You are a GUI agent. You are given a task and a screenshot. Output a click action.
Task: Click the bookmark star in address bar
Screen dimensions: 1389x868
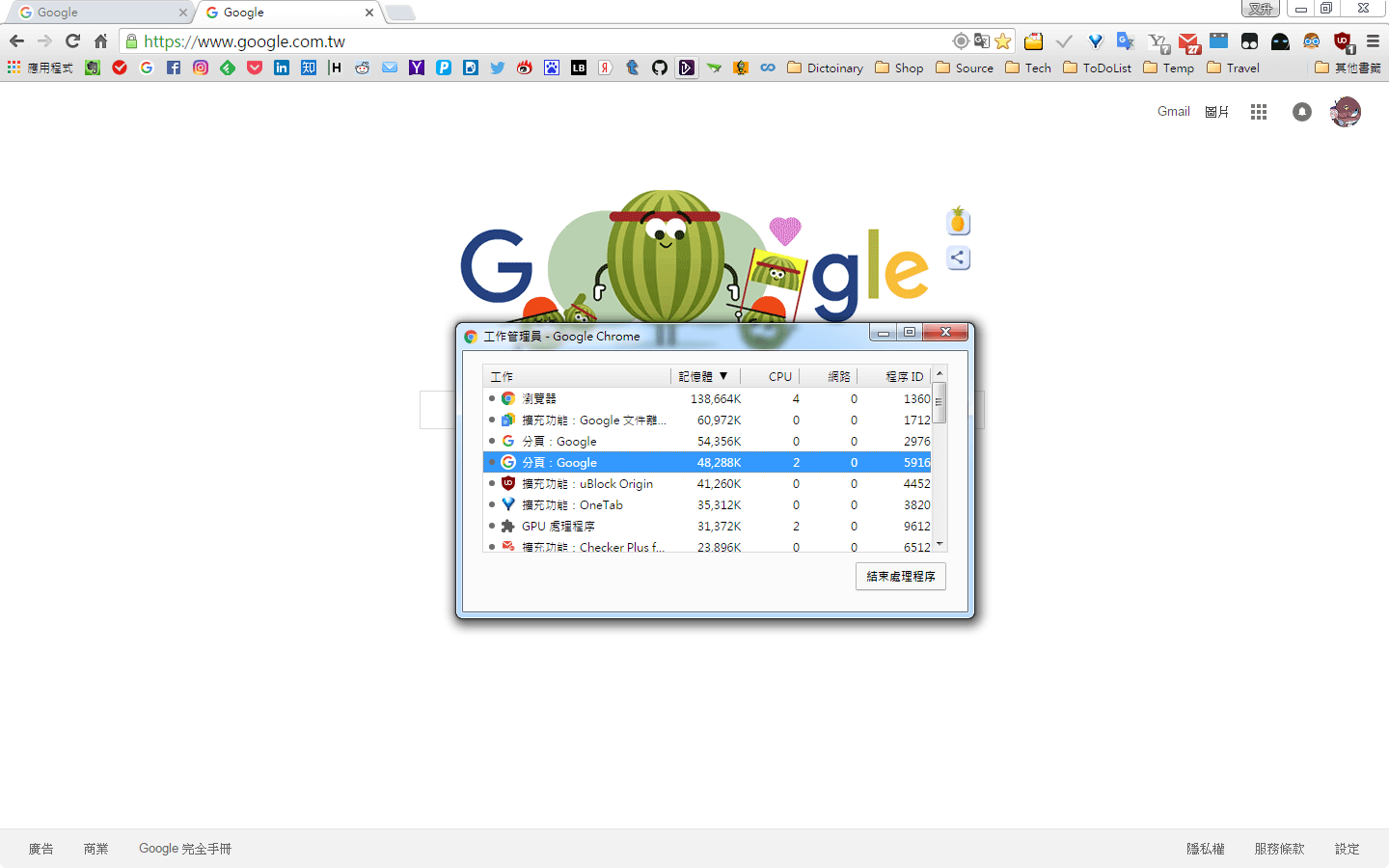coord(1003,41)
